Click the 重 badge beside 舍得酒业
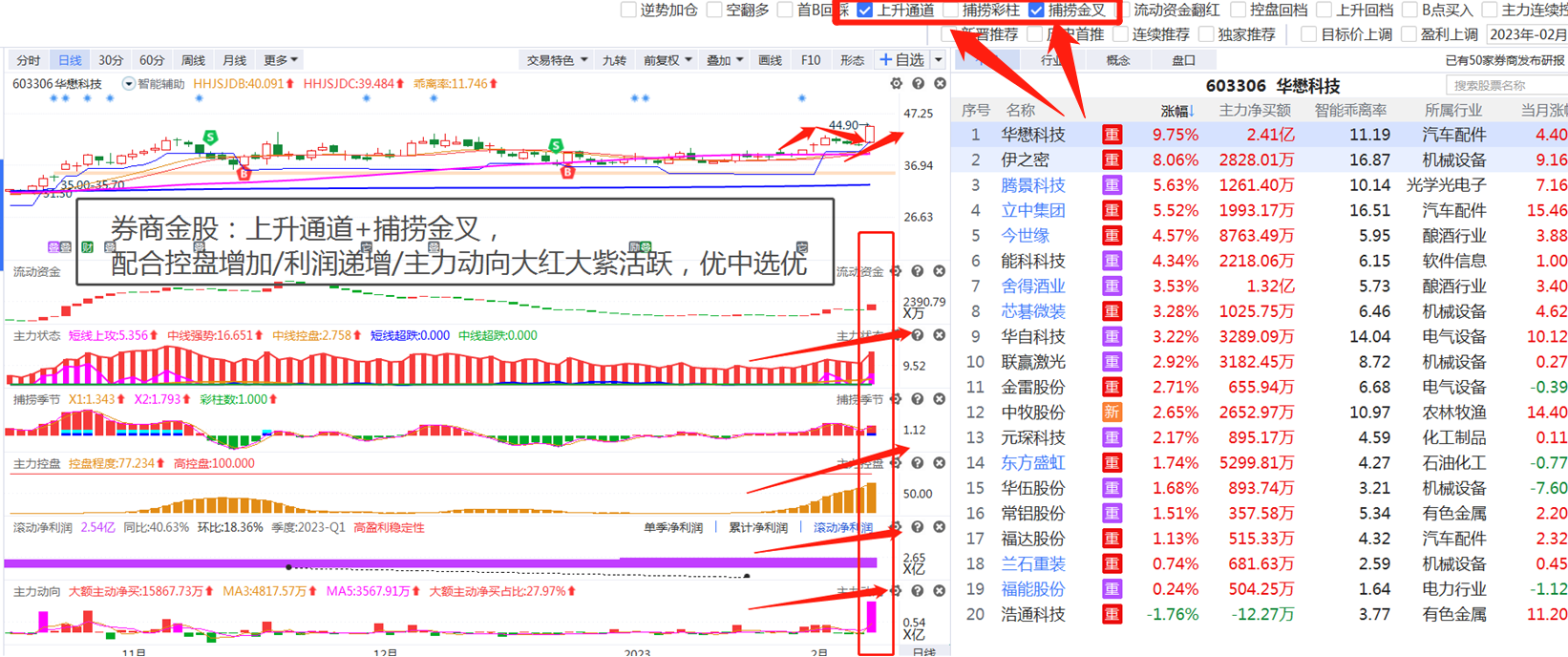1568x657 pixels. [x=1112, y=286]
